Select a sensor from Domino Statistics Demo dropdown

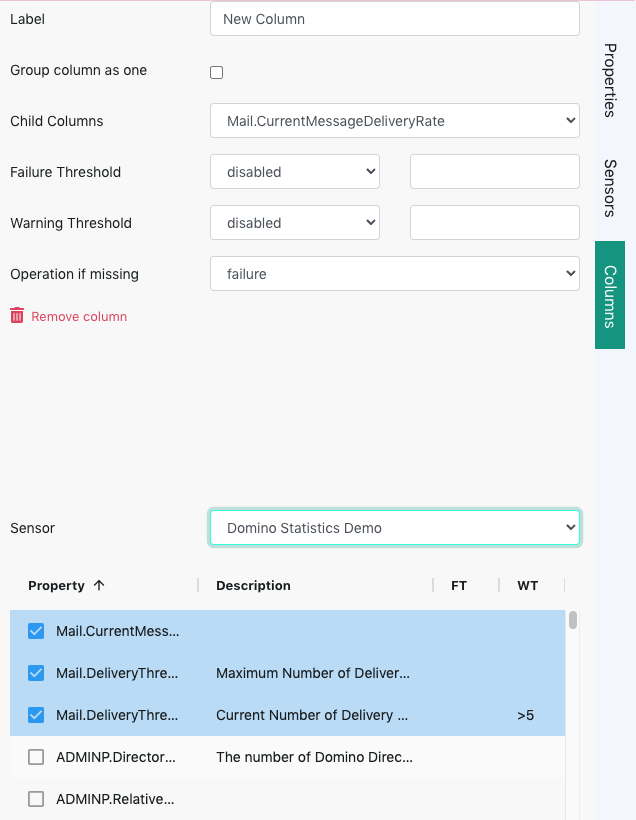(394, 528)
